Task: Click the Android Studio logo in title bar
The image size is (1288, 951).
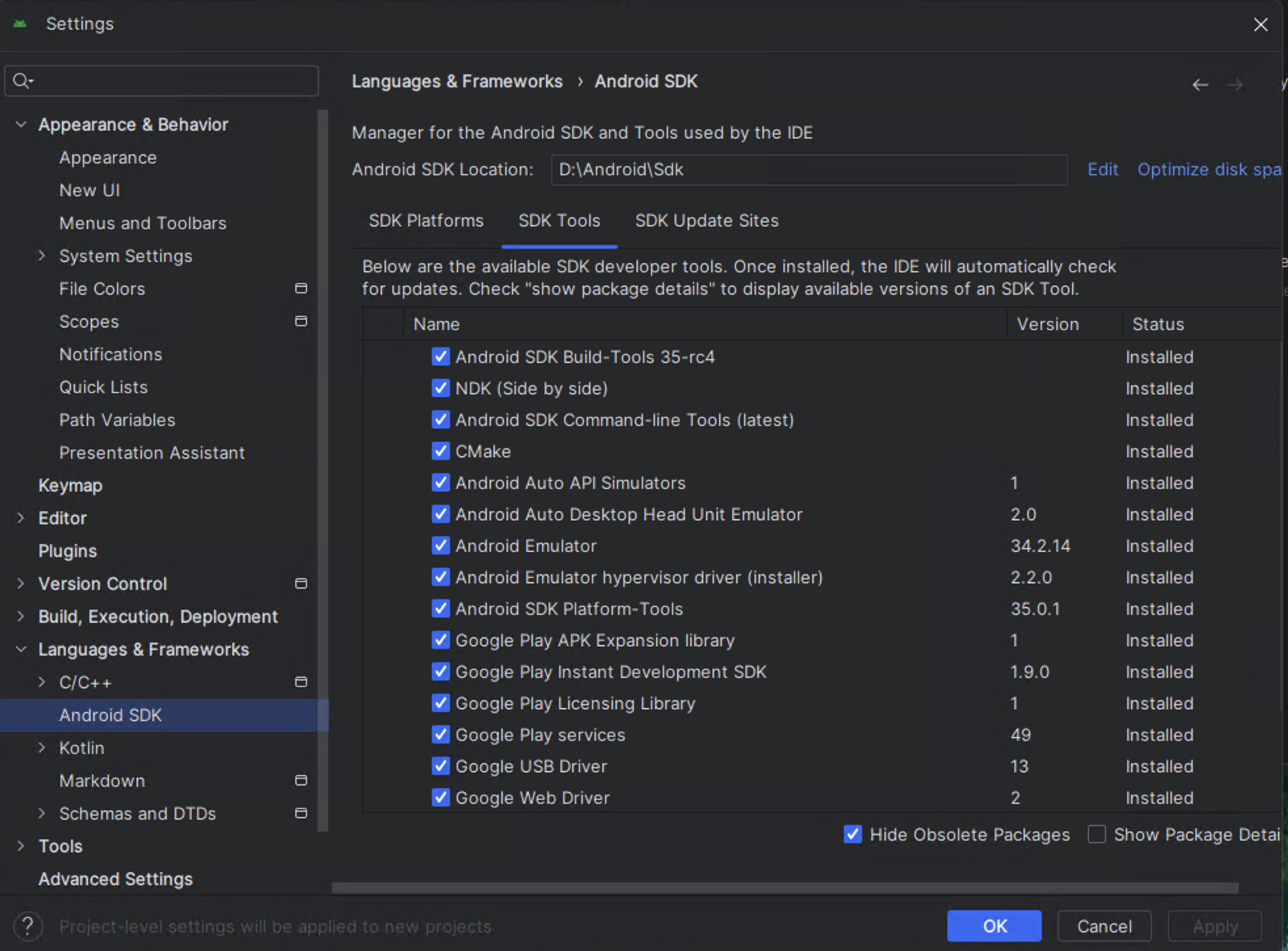Action: pyautogui.click(x=19, y=24)
